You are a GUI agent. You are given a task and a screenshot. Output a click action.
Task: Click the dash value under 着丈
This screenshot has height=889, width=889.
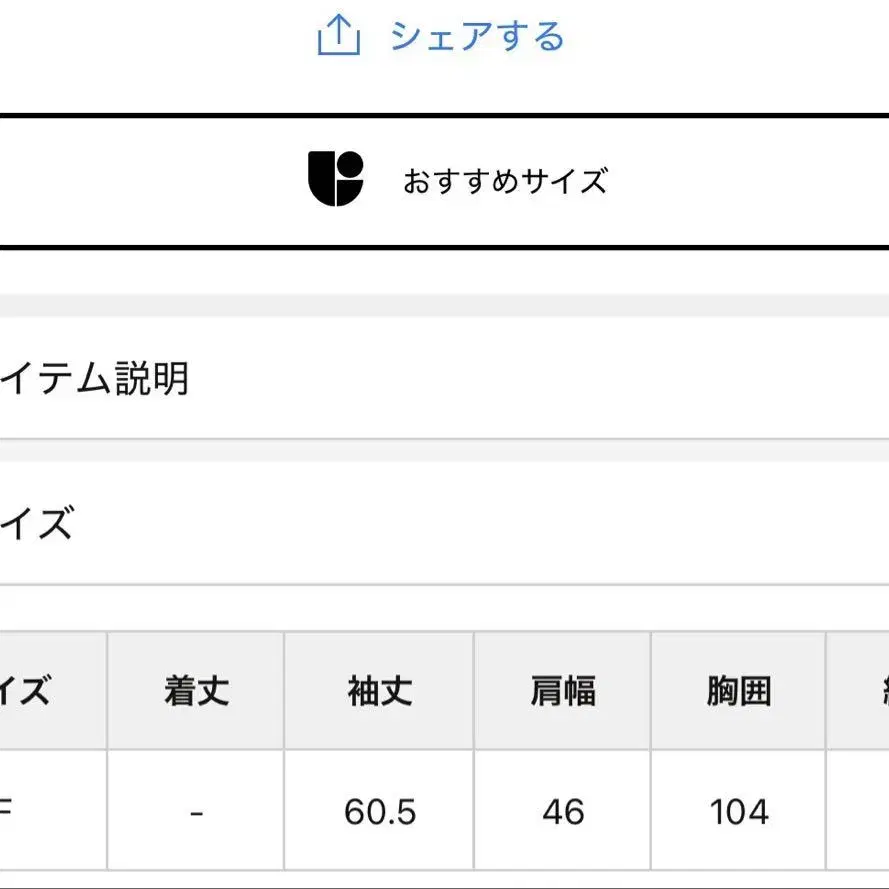(x=196, y=811)
